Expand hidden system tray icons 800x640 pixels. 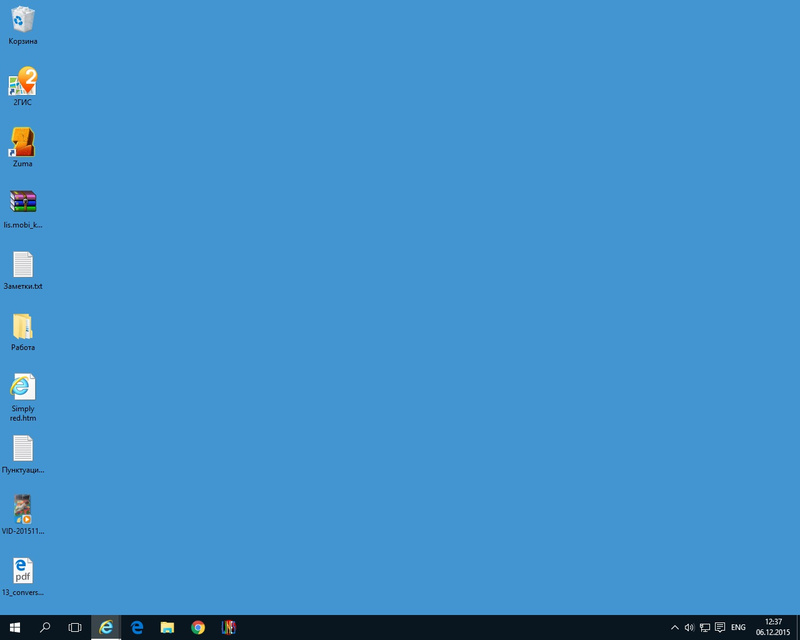click(x=674, y=627)
